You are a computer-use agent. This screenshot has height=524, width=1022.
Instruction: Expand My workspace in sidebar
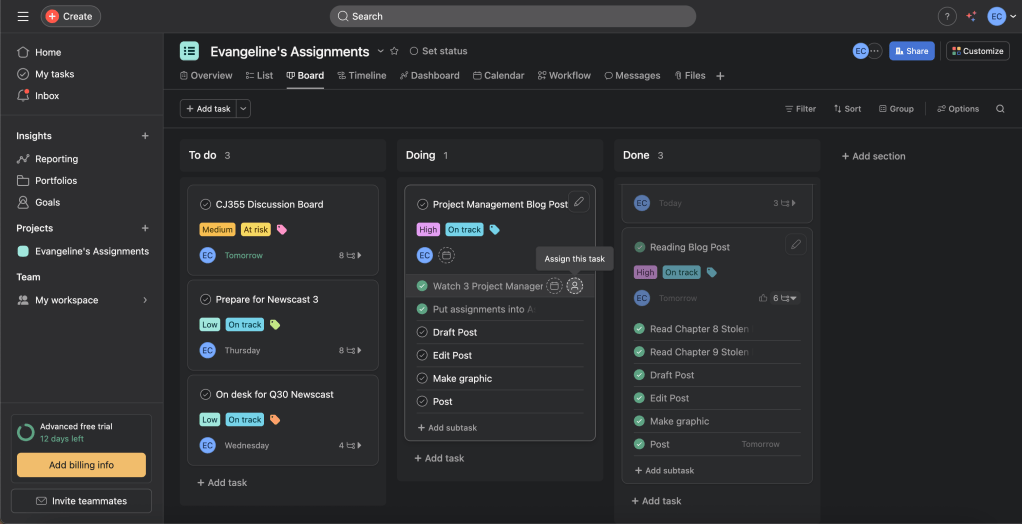tap(145, 300)
